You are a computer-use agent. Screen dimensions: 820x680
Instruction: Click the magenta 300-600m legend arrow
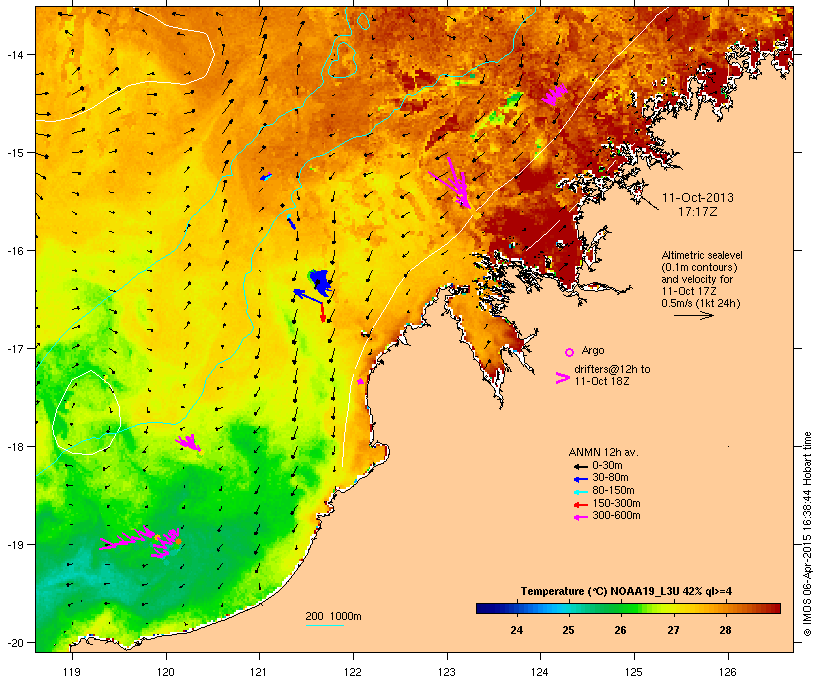pos(580,517)
